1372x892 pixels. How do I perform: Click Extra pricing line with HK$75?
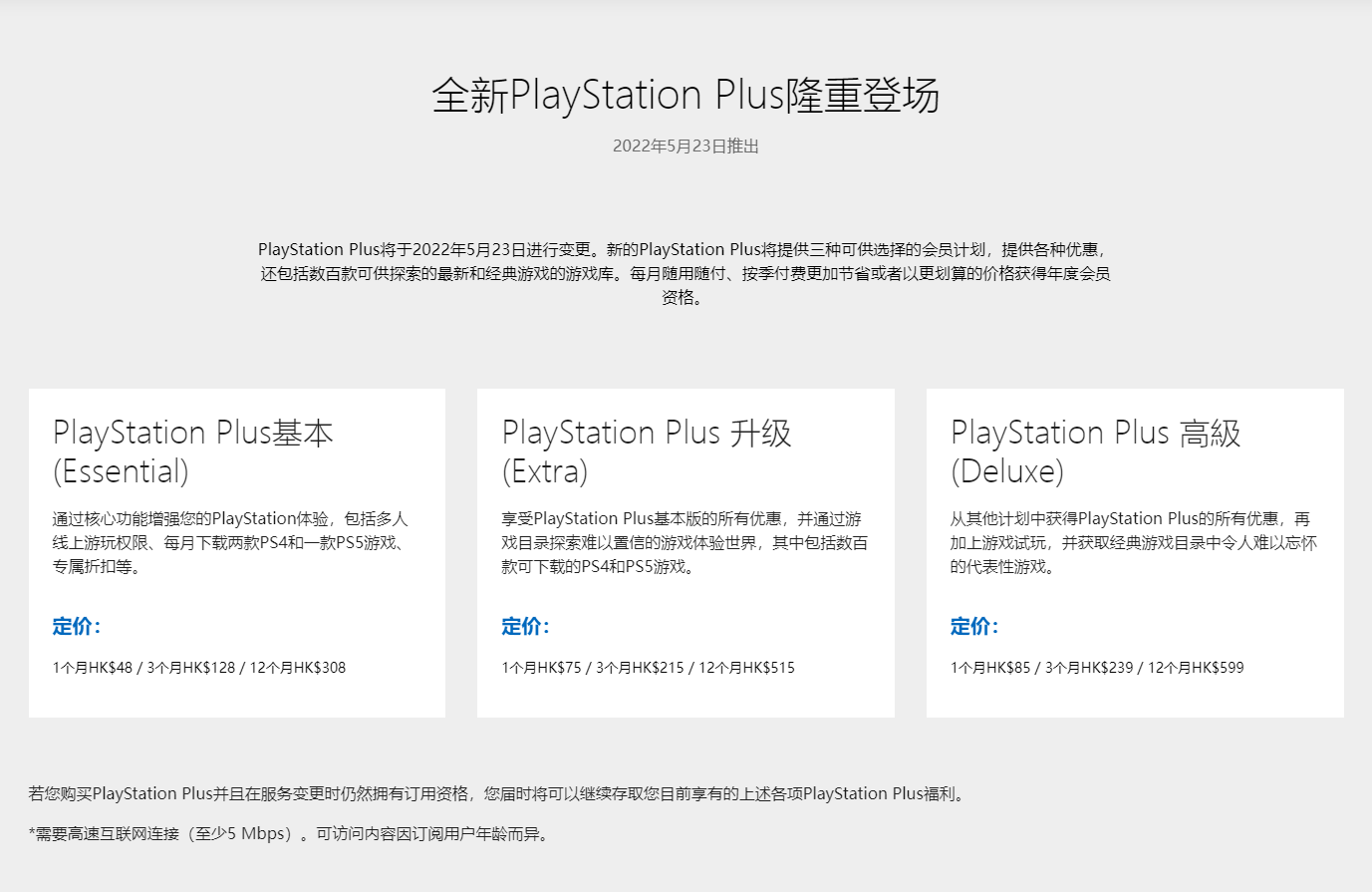click(649, 668)
